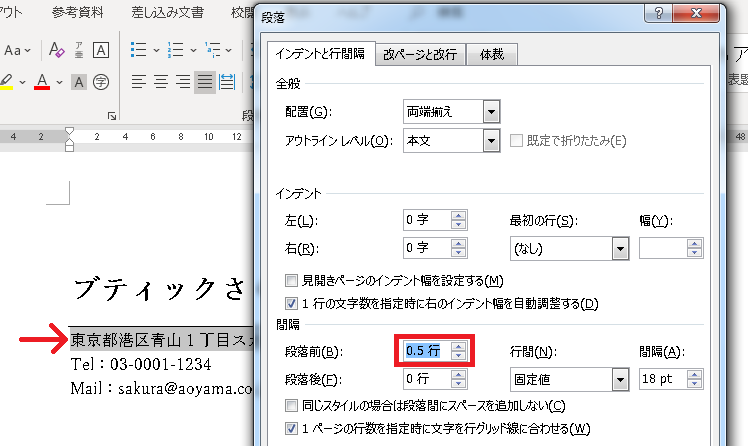This screenshot has width=748, height=446.
Task: Click the distributed alignment icon
Action: 227,81
